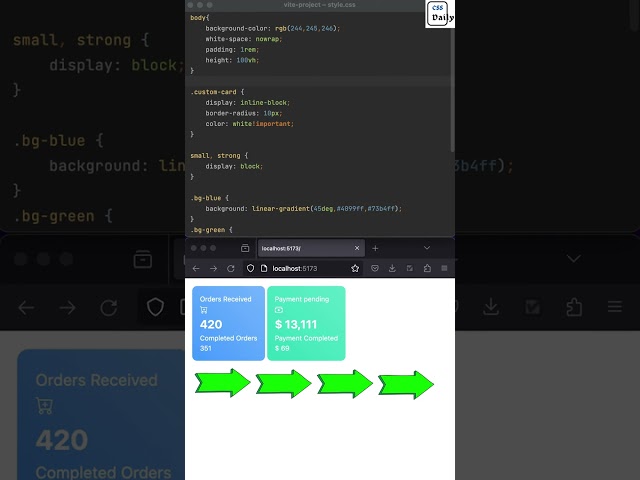Click the checkmark extension icon in the toolbar
Image resolution: width=640 pixels, height=480 pixels.
(x=409, y=268)
